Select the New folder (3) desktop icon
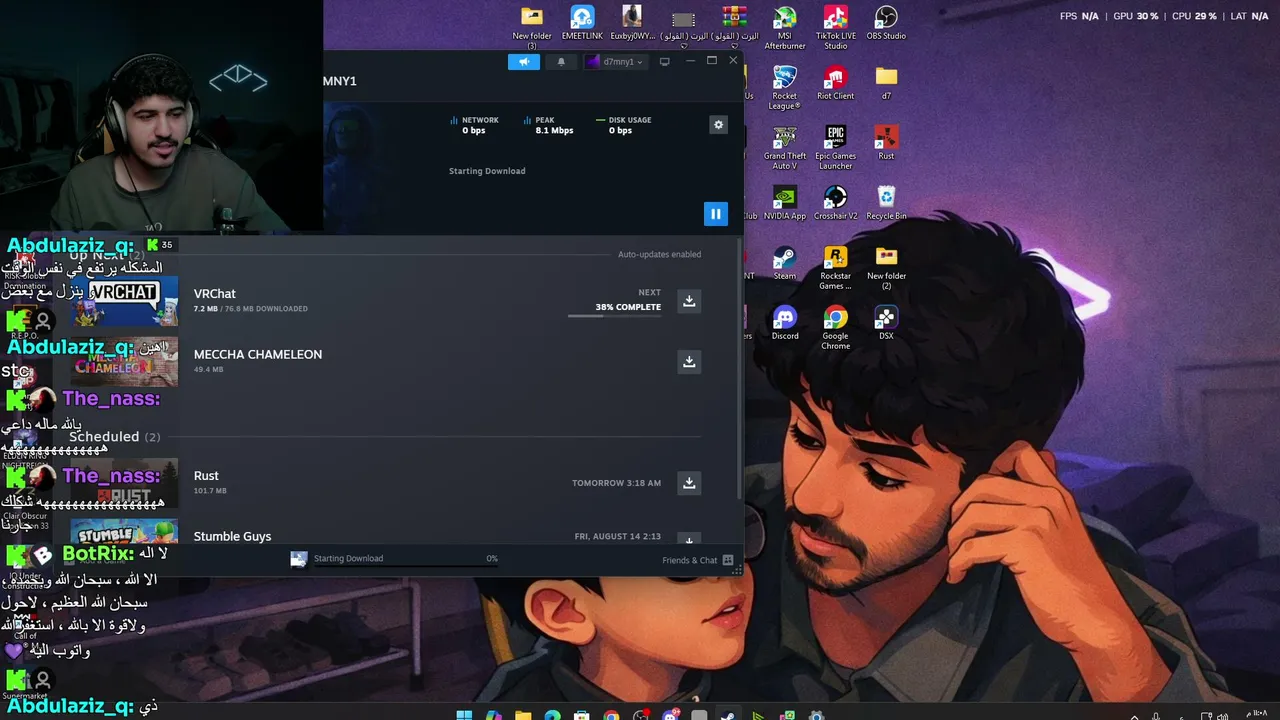Screen dimensions: 1280x720 532,28
